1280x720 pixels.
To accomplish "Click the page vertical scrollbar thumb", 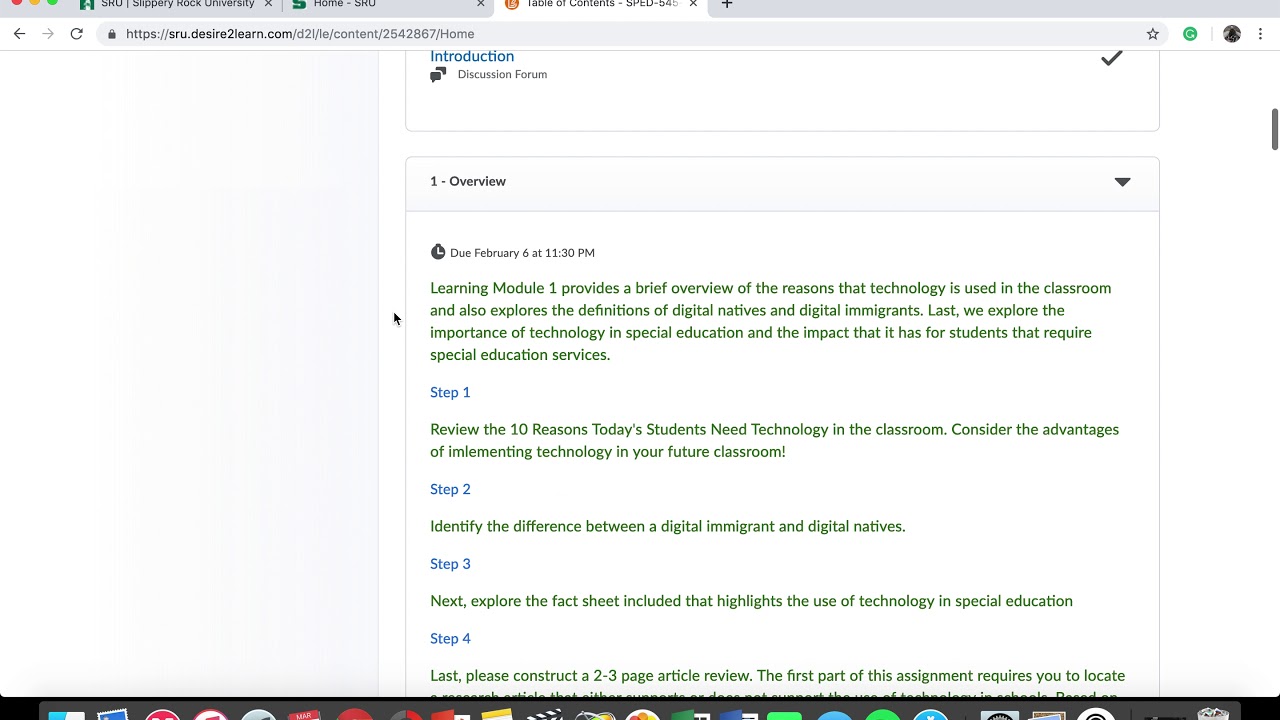I will pyautogui.click(x=1275, y=129).
